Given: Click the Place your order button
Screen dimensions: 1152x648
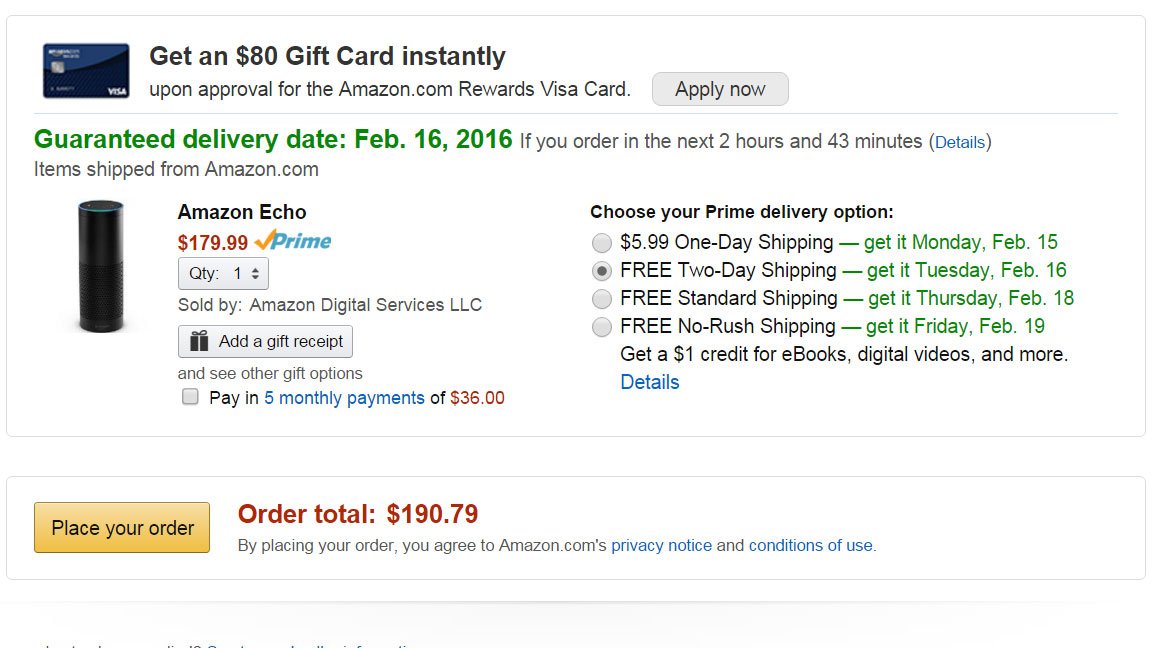Looking at the screenshot, I should (x=122, y=527).
